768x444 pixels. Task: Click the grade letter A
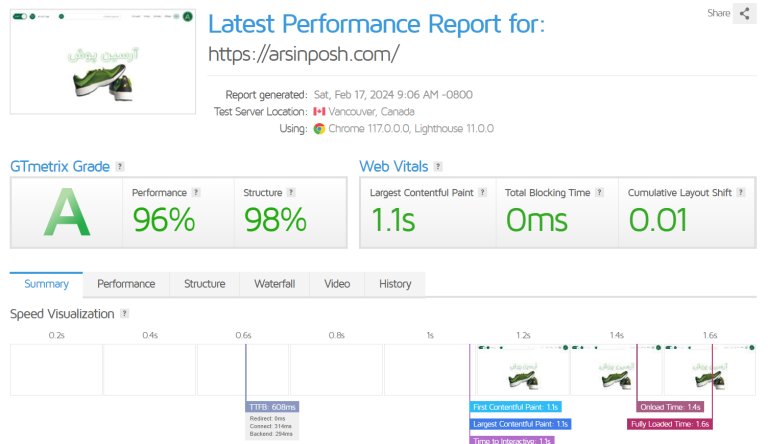pyautogui.click(x=67, y=213)
